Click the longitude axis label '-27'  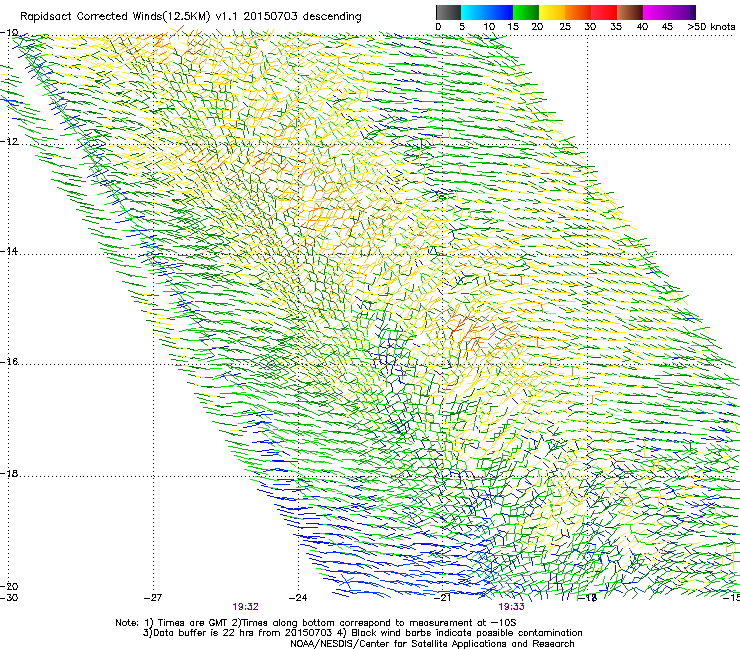pyautogui.click(x=153, y=598)
